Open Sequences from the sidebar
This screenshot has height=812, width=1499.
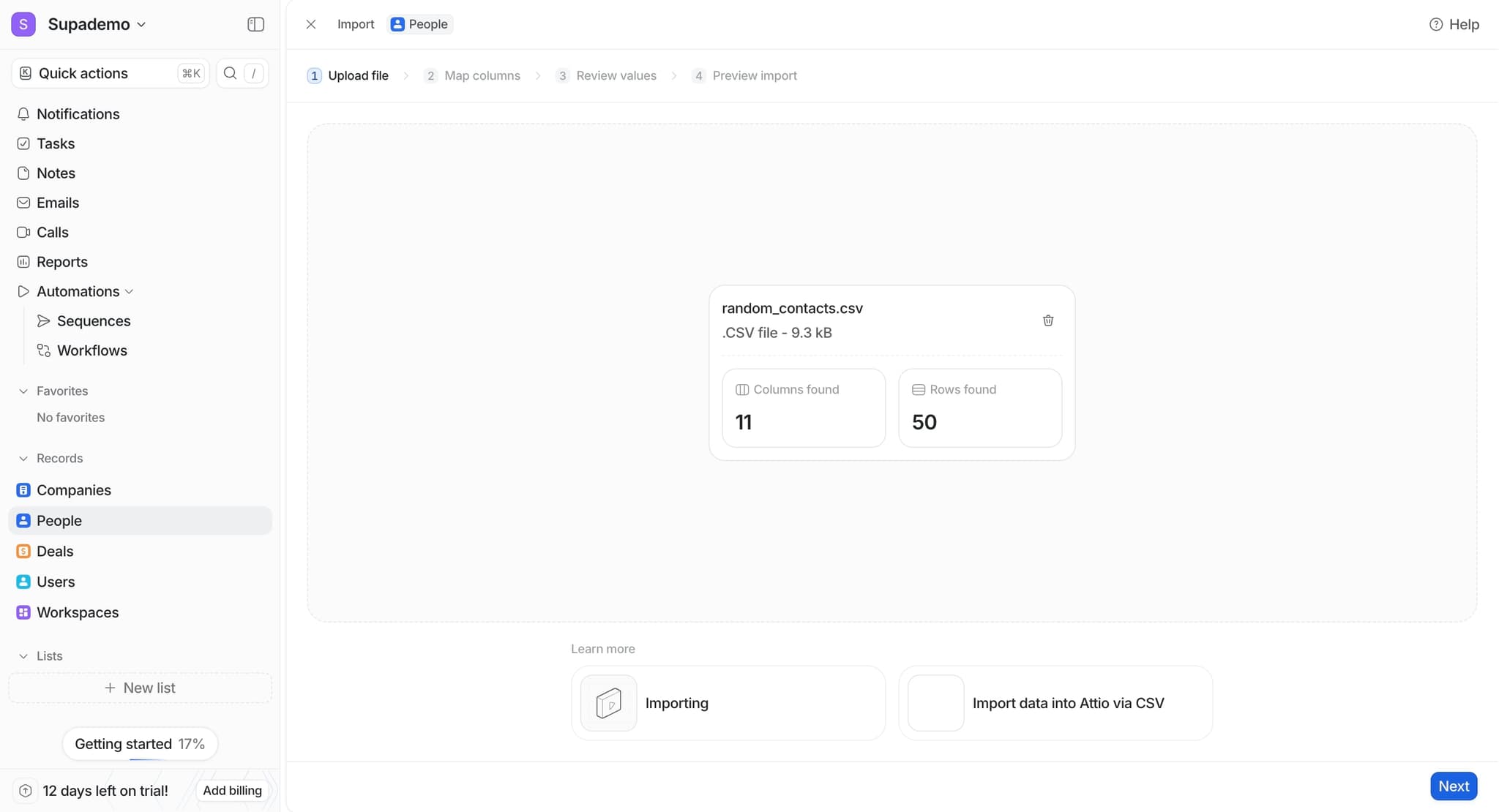94,320
